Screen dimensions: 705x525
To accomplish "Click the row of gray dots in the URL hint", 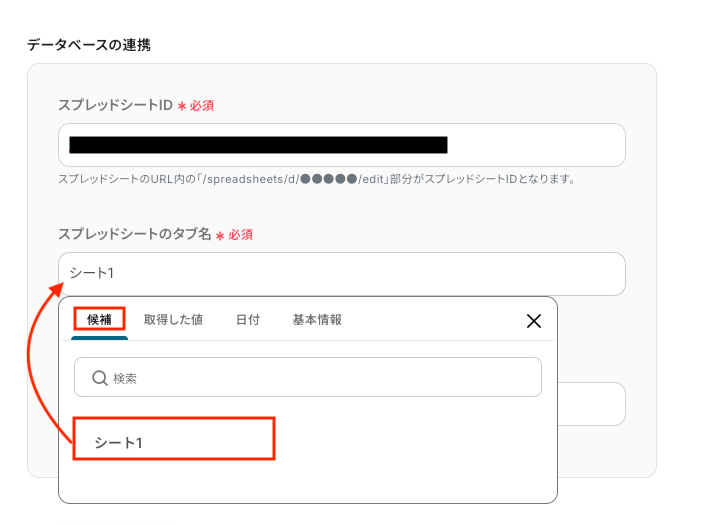I will [x=329, y=179].
